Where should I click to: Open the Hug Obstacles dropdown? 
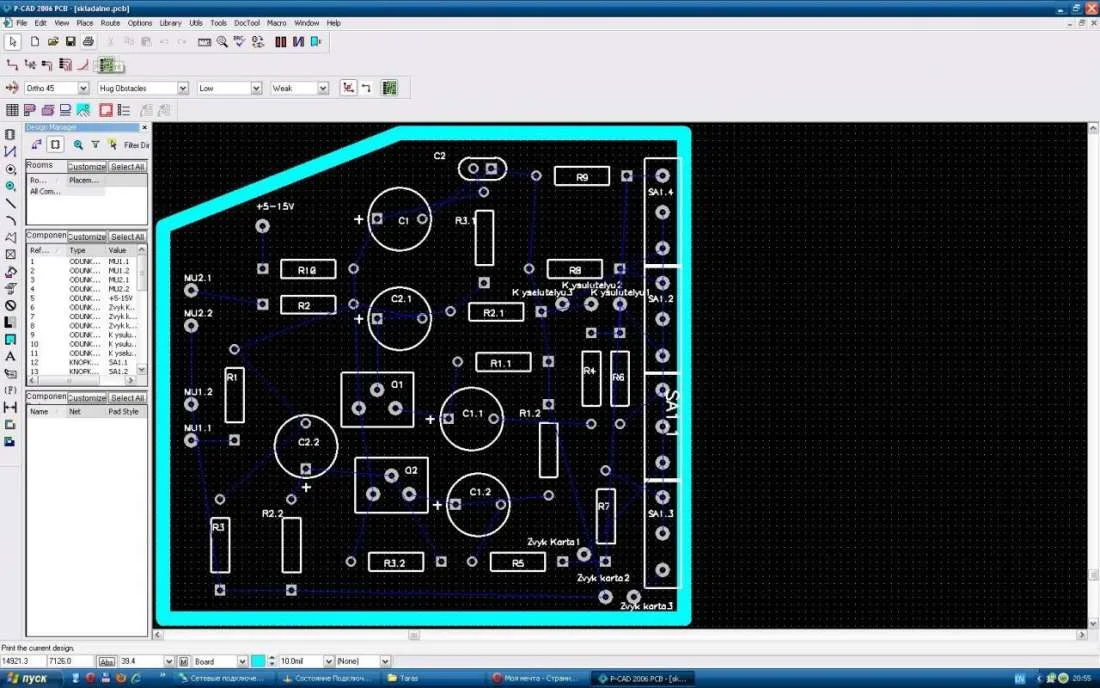tap(182, 88)
